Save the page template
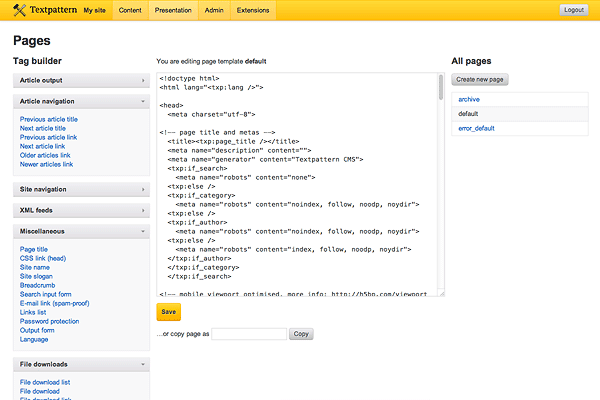600x400 pixels. (169, 312)
